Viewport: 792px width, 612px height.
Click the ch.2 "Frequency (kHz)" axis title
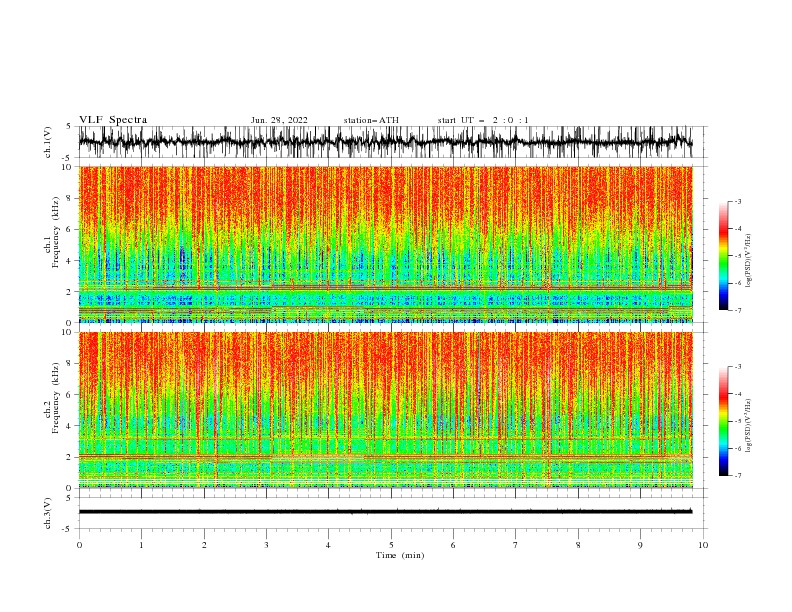click(56, 398)
